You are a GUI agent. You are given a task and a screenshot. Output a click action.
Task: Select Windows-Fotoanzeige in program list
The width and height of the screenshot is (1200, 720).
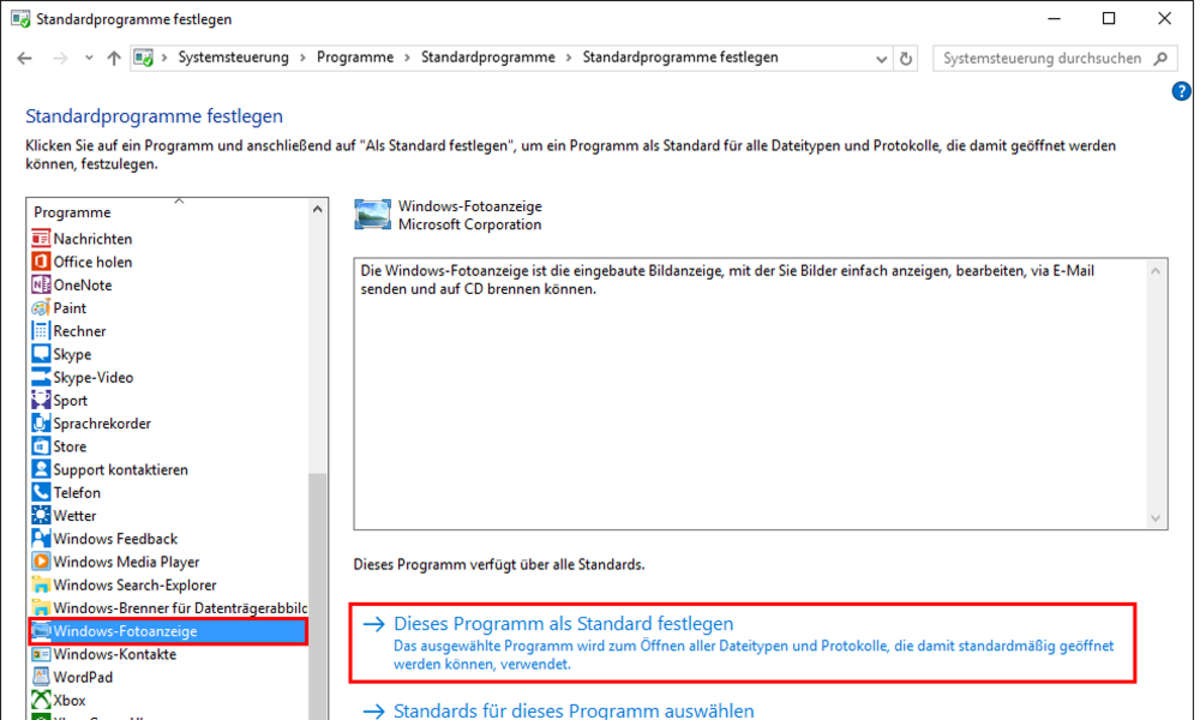click(x=168, y=631)
